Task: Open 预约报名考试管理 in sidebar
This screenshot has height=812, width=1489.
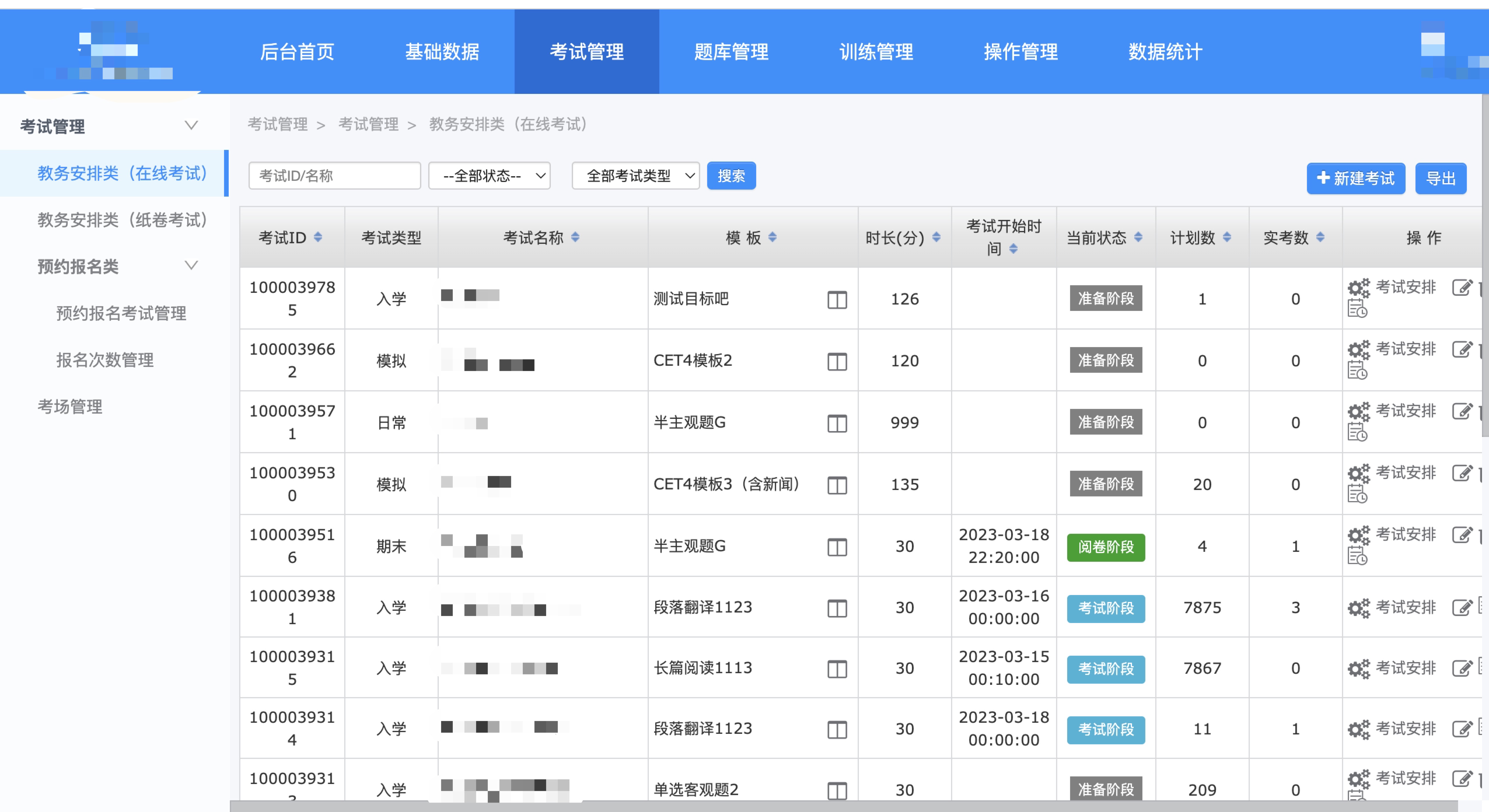Action: (121, 313)
